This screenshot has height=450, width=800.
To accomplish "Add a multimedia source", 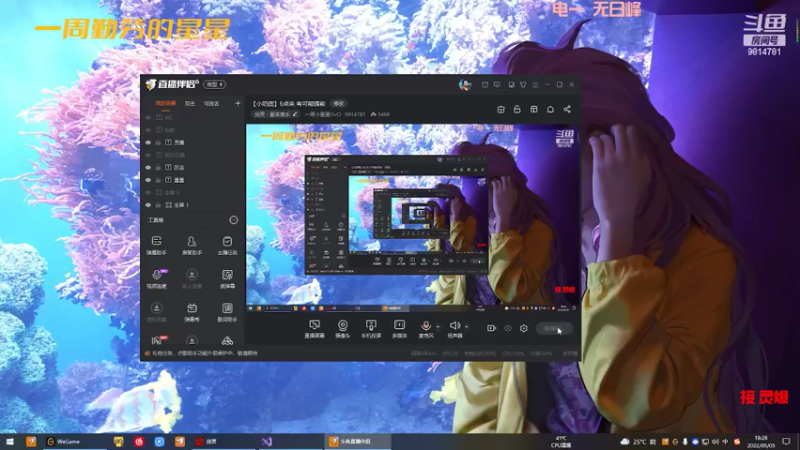I will click(x=399, y=329).
